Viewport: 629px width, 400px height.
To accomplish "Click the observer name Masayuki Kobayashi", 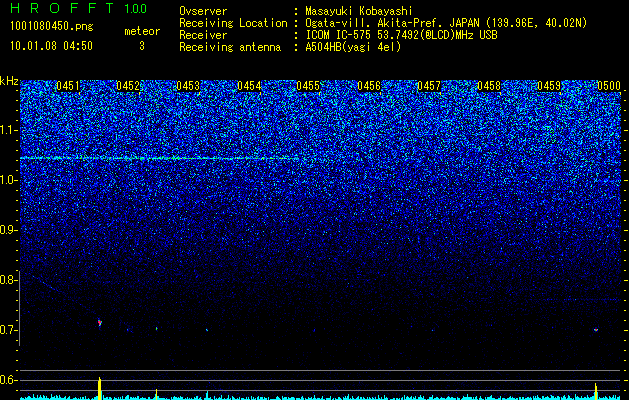I will point(359,12).
